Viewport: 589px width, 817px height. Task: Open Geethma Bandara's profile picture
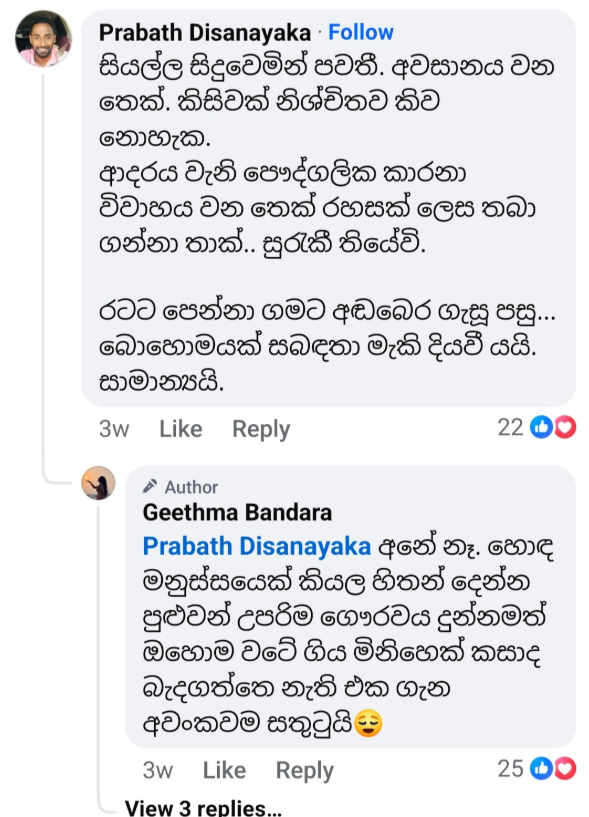98,483
